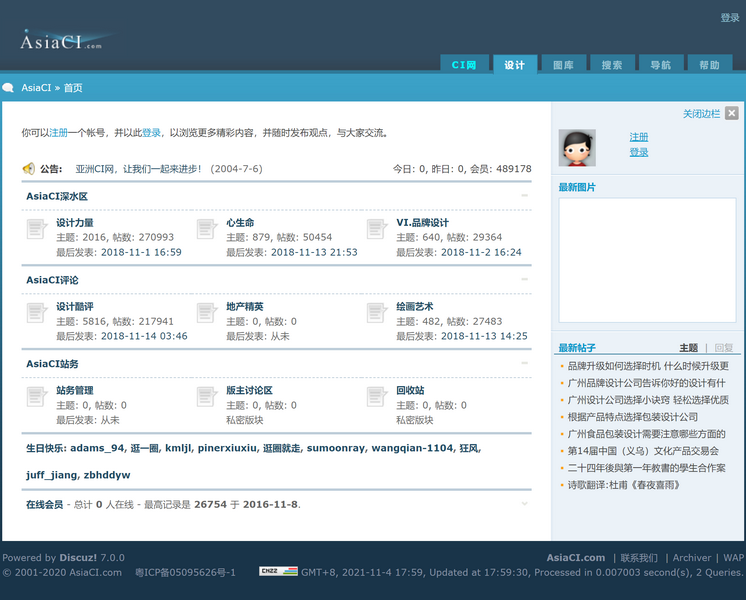Screen dimensions: 746x600
Task: Collapse the AsiaCI评论 section
Action: pyautogui.click(x=525, y=280)
